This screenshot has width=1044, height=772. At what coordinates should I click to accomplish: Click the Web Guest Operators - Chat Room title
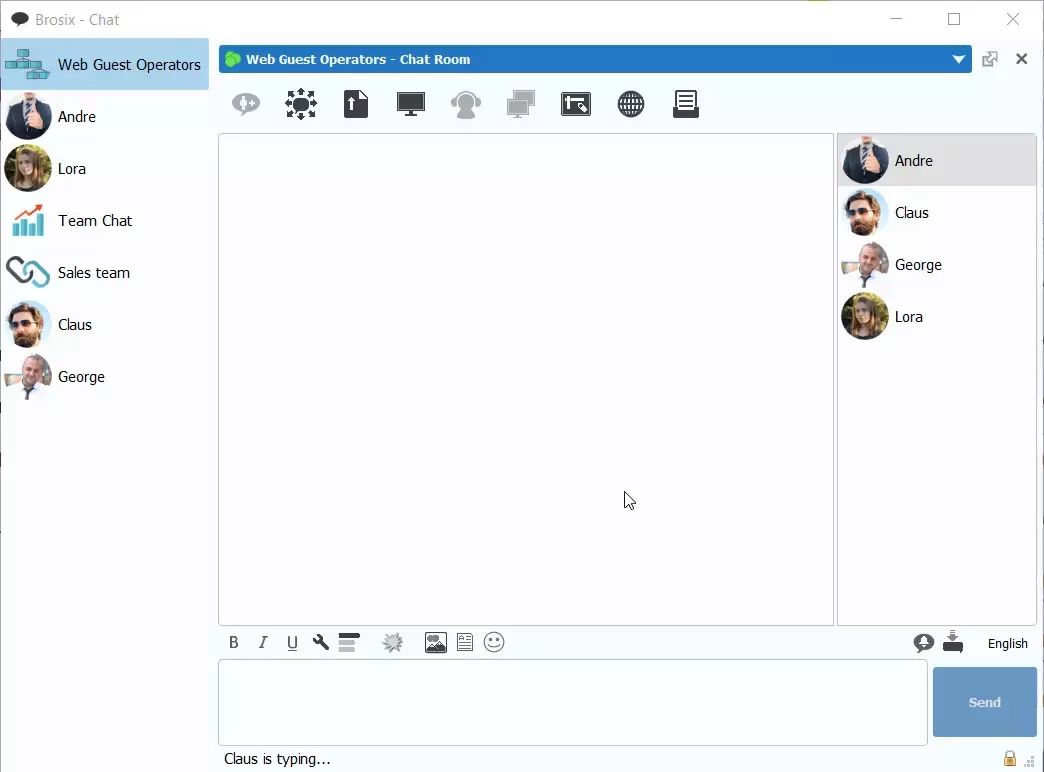click(358, 59)
